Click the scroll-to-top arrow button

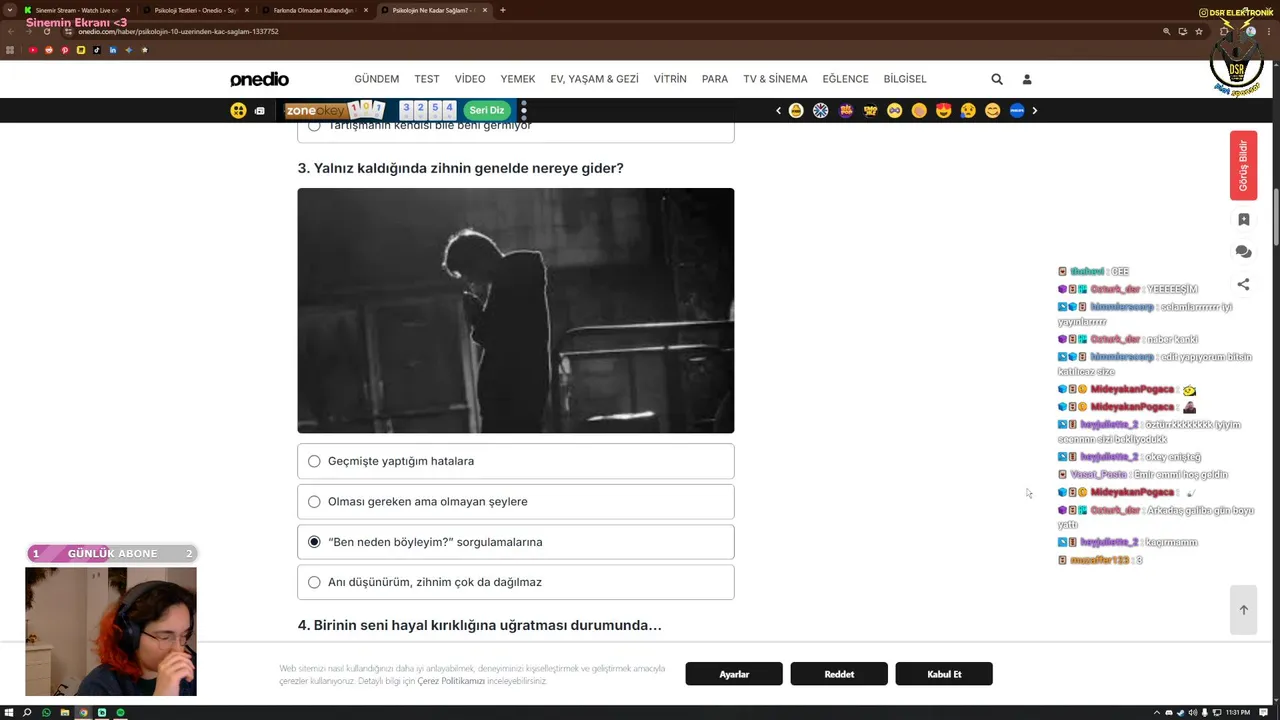pyautogui.click(x=1243, y=610)
